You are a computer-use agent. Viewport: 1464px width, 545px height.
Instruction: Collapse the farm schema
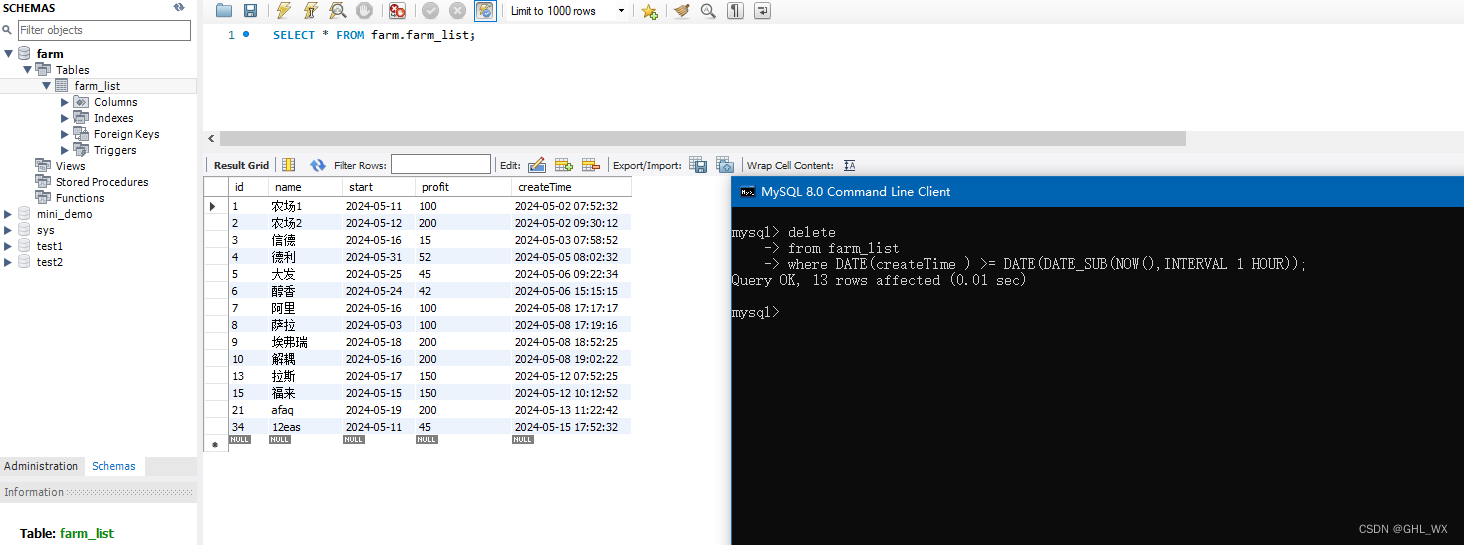9,54
